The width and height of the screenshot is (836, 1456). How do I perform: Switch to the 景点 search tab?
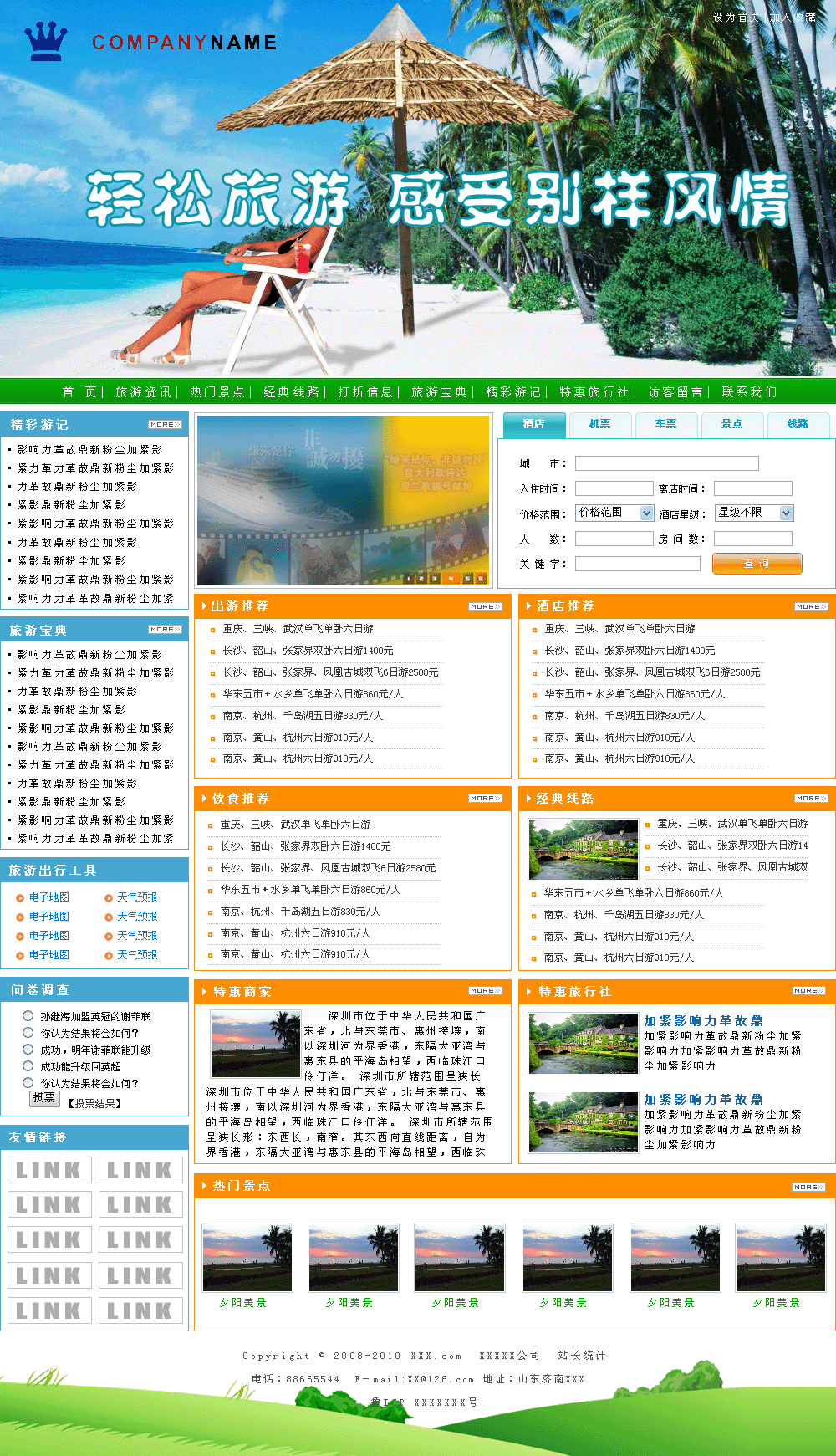click(x=731, y=425)
